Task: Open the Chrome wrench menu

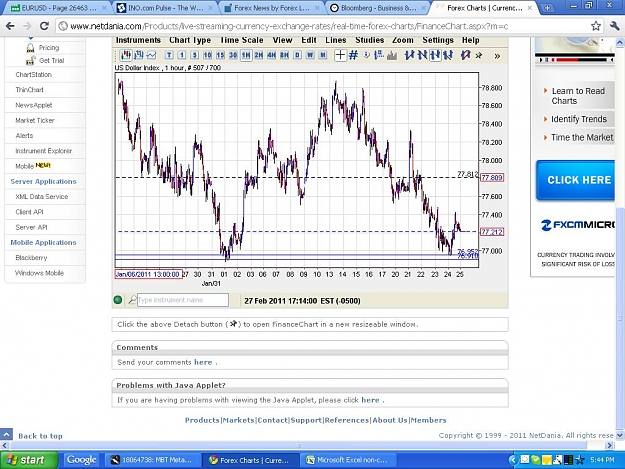Action: [x=614, y=26]
